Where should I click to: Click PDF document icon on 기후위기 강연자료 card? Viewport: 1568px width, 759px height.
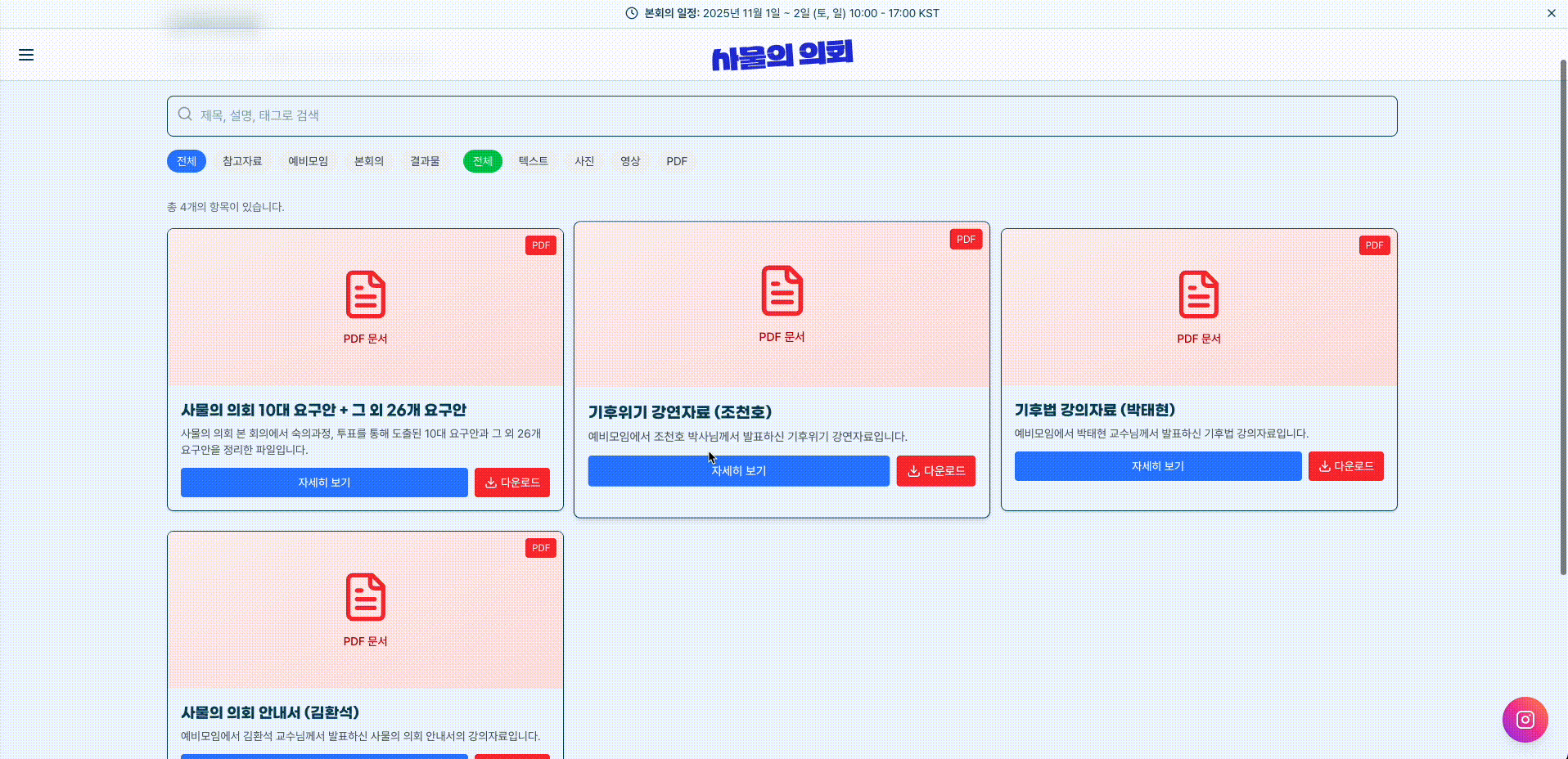(782, 290)
